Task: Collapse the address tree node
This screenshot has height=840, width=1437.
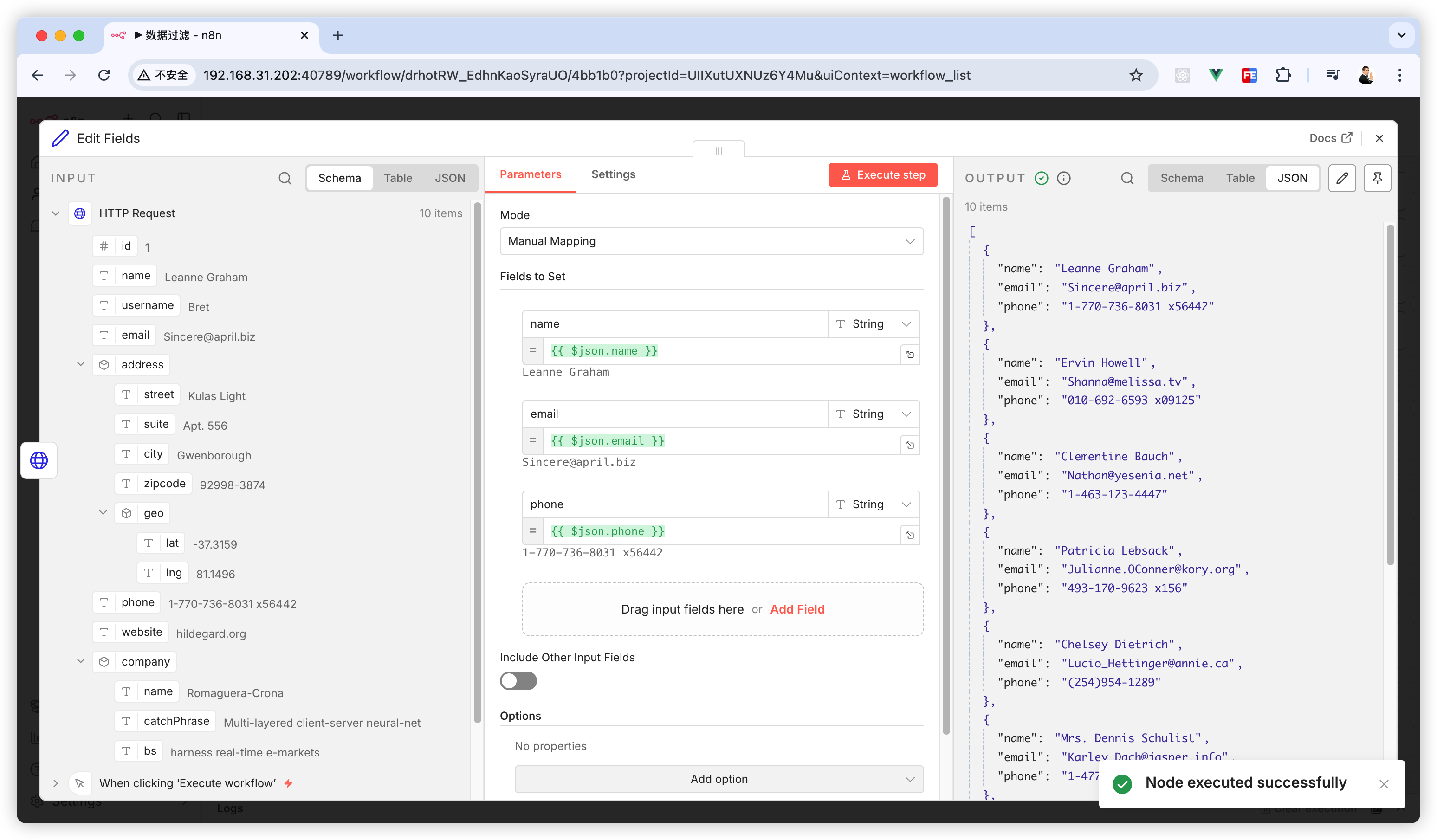Action: pyautogui.click(x=81, y=364)
